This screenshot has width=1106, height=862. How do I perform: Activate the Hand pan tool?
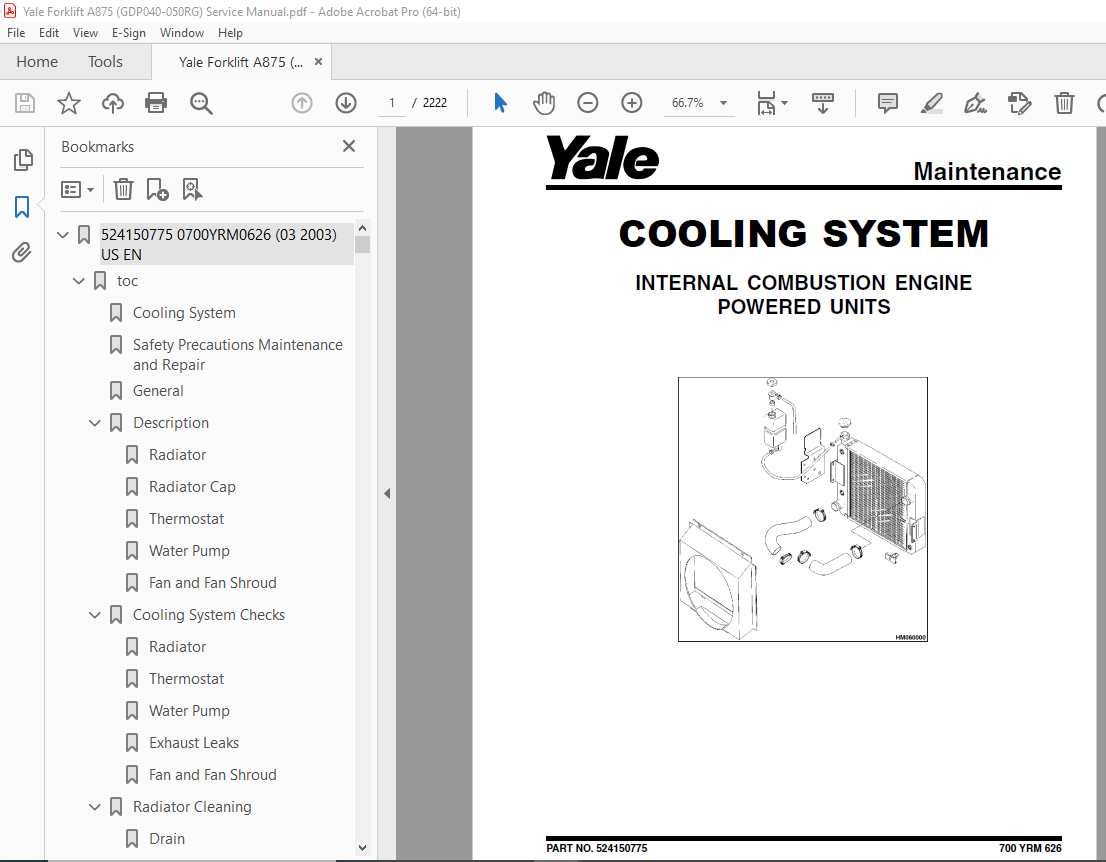[x=544, y=103]
